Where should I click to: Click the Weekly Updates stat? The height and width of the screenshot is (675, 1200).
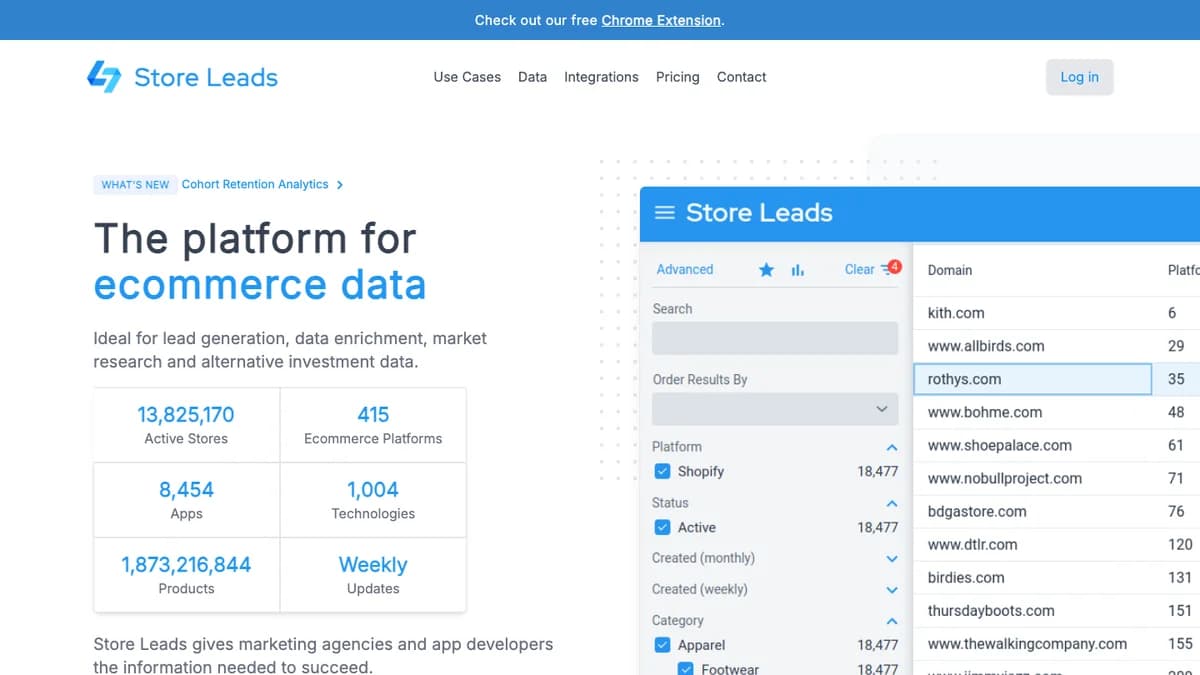click(x=373, y=575)
